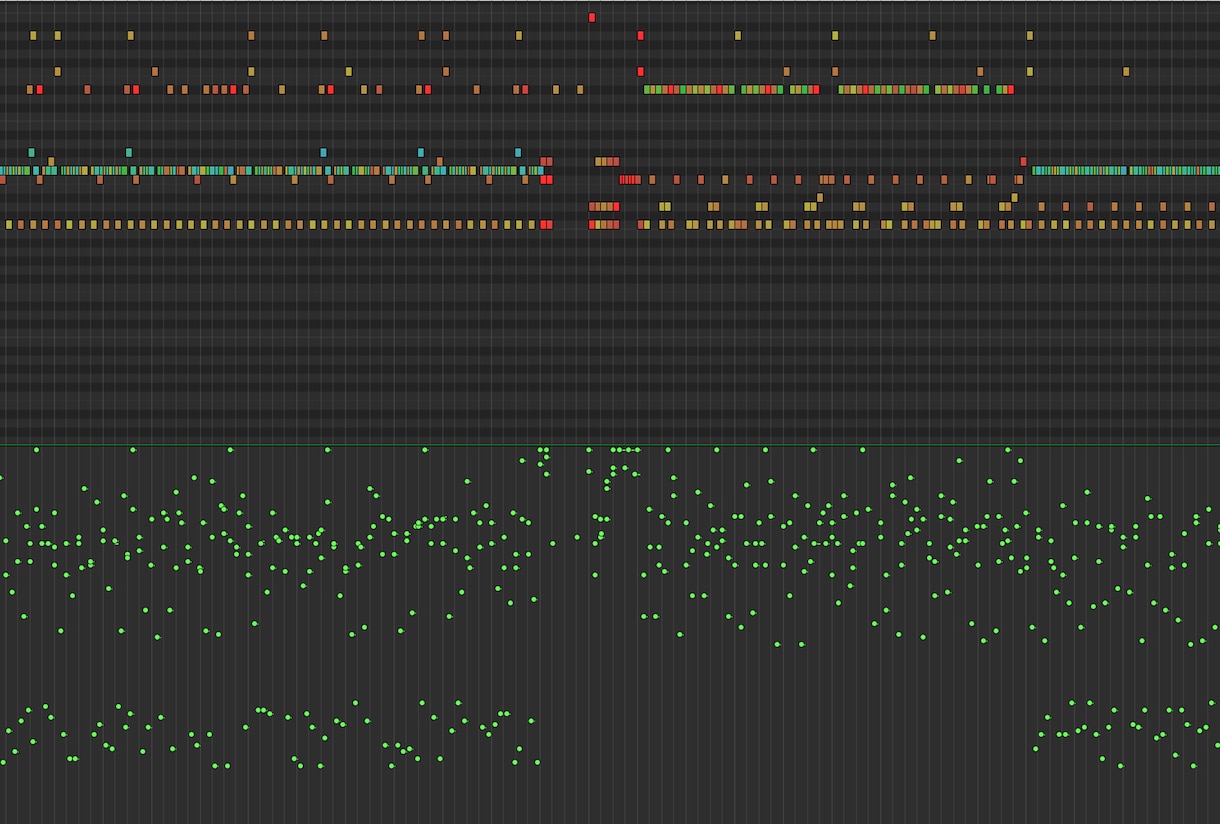This screenshot has height=824, width=1220.
Task: Select the orange four-note group after the gap
Action: click(607, 161)
